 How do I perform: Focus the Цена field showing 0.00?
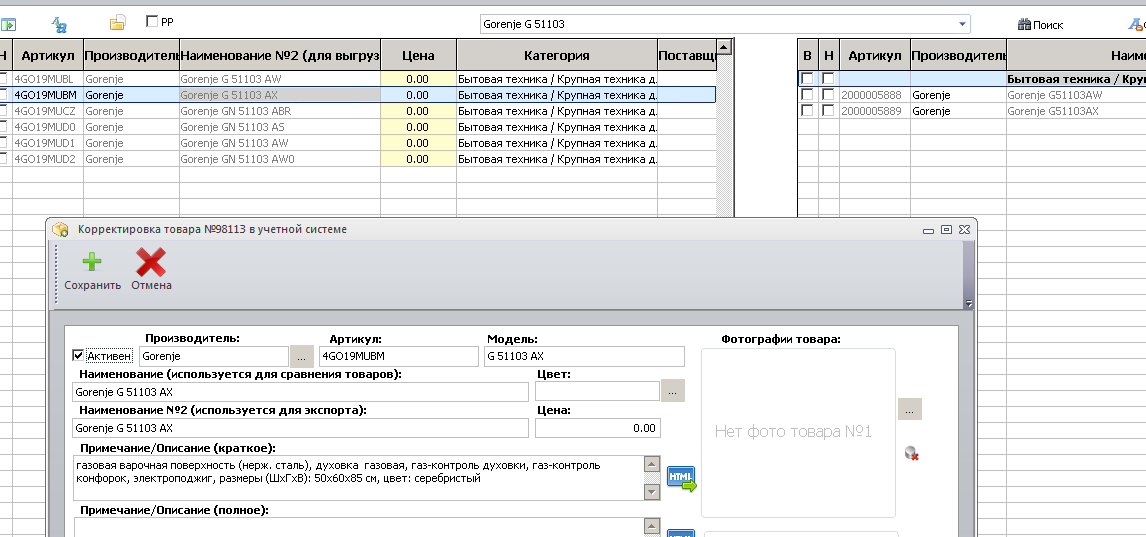point(598,428)
